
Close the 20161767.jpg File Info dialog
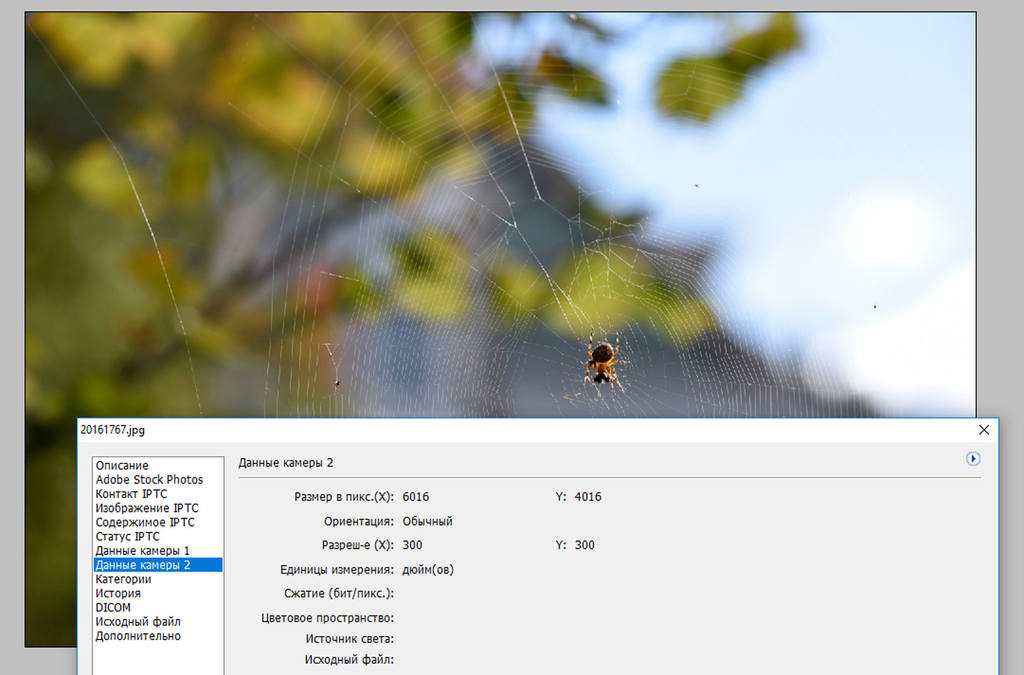click(984, 430)
